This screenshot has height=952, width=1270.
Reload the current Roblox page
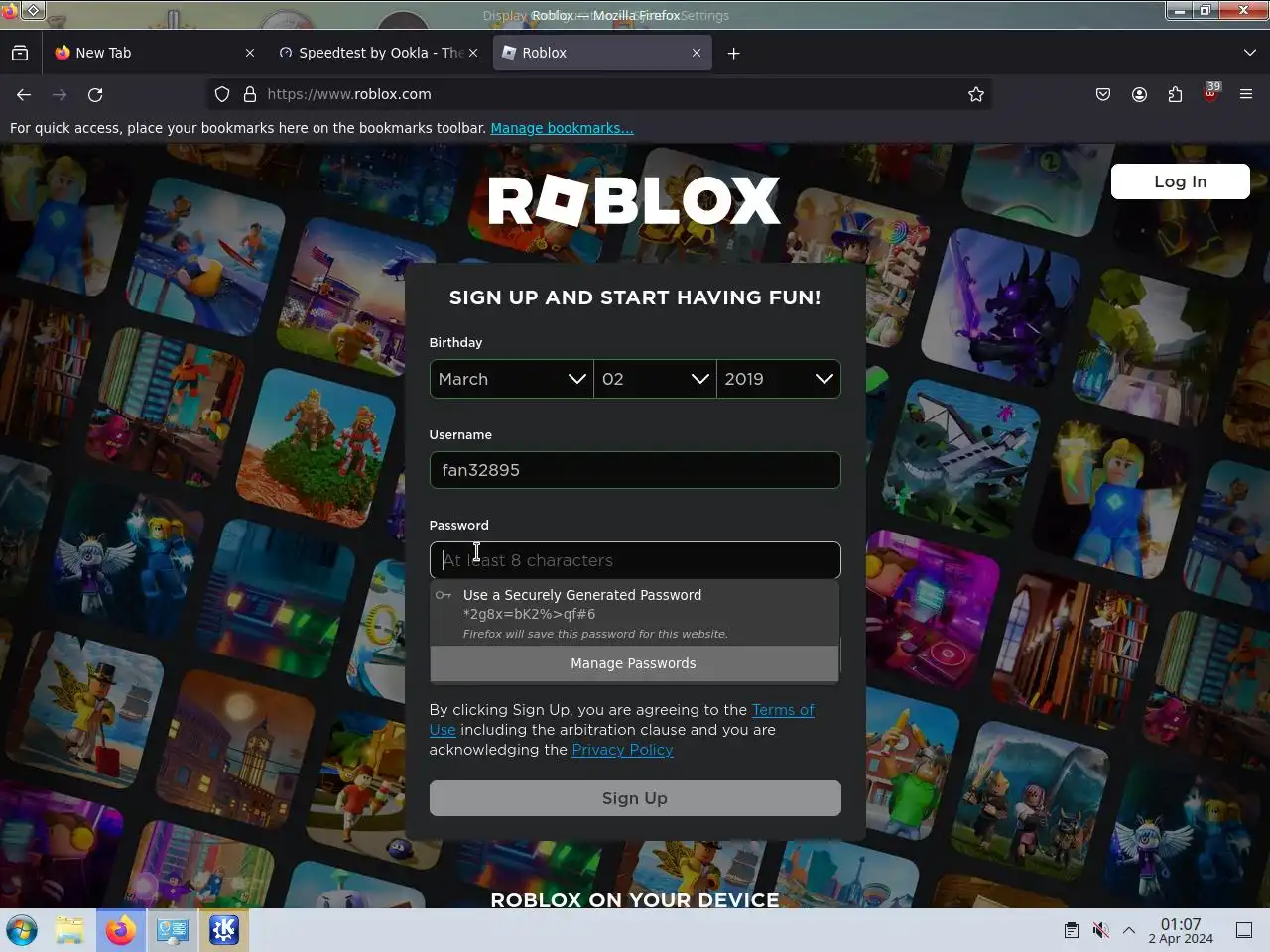click(95, 94)
